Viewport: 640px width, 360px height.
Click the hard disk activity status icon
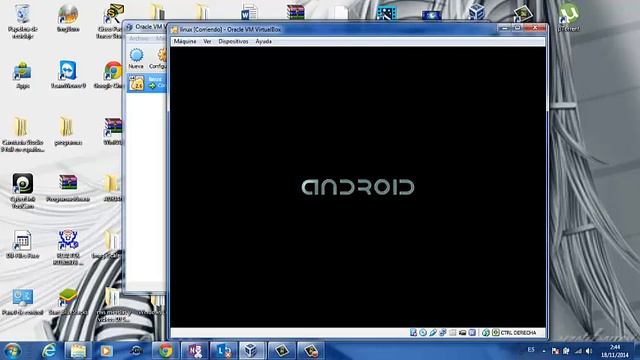(413, 333)
